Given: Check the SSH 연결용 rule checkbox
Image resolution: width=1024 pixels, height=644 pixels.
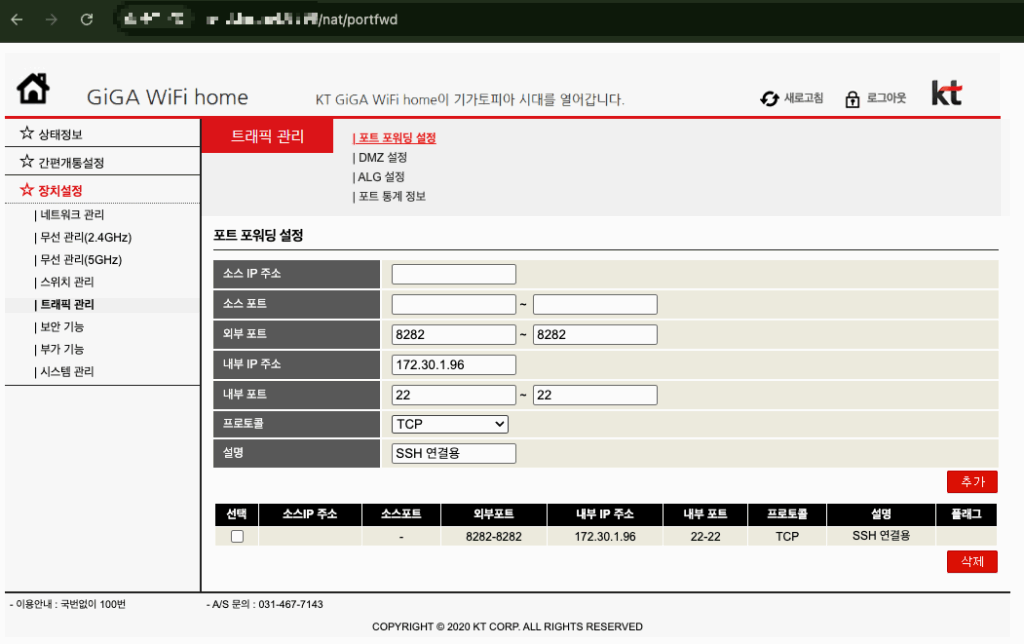Looking at the screenshot, I should (237, 536).
